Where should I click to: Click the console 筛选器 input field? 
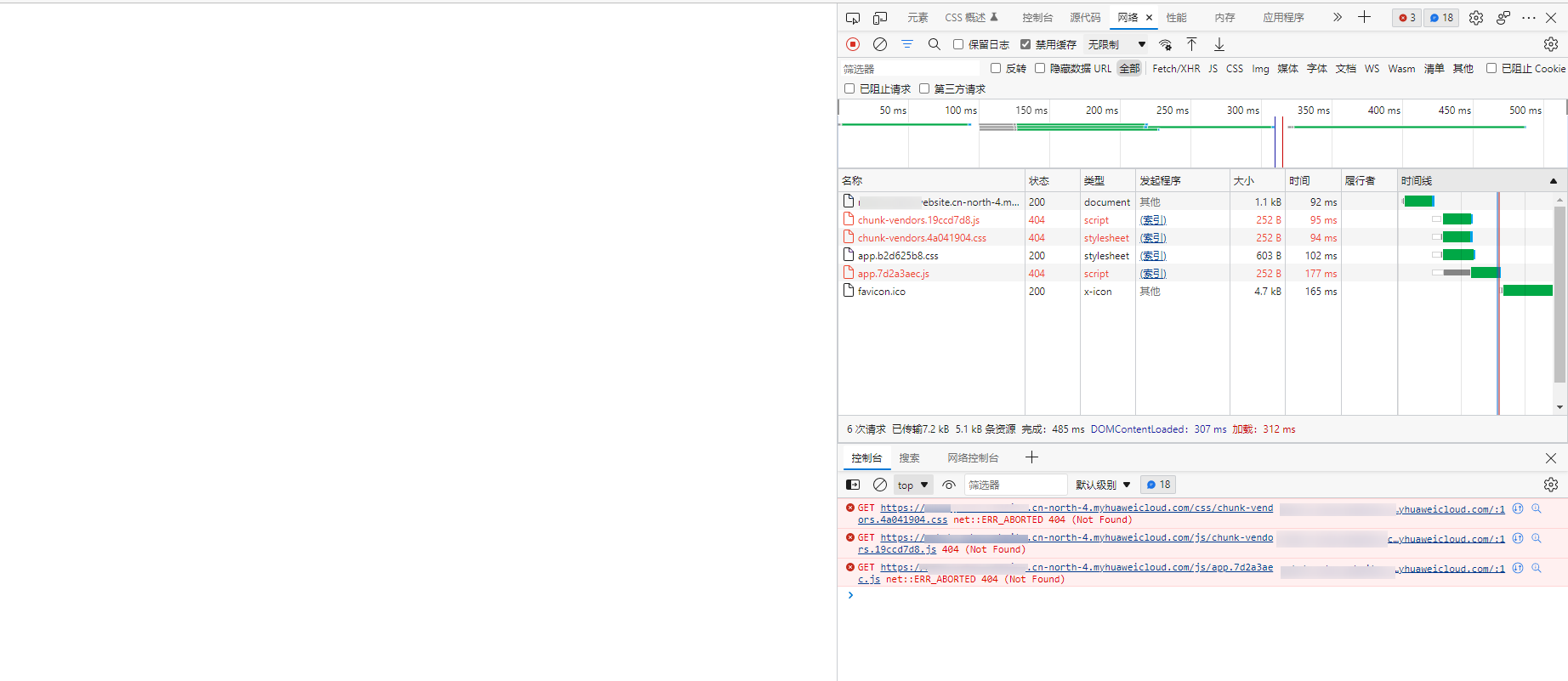(x=1015, y=485)
